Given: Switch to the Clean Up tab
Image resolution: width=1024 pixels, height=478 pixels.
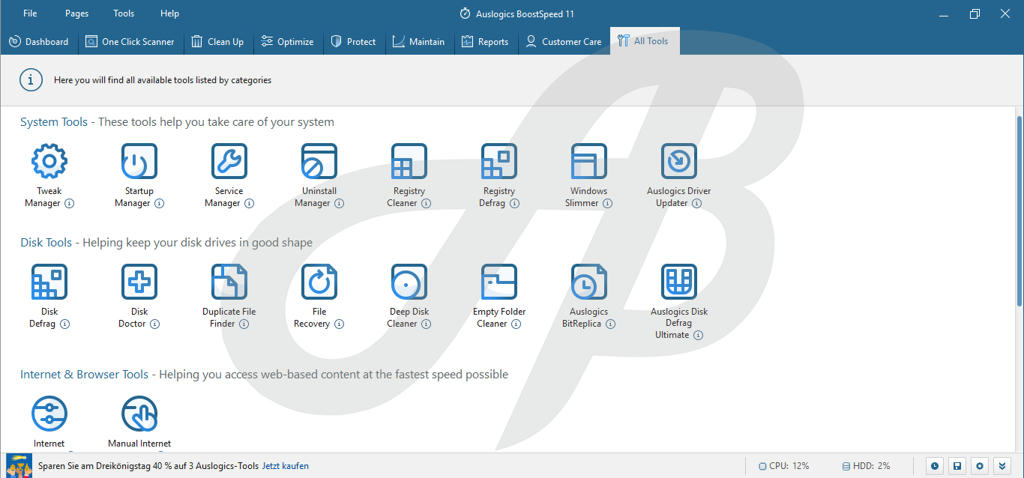Looking at the screenshot, I should coord(217,42).
